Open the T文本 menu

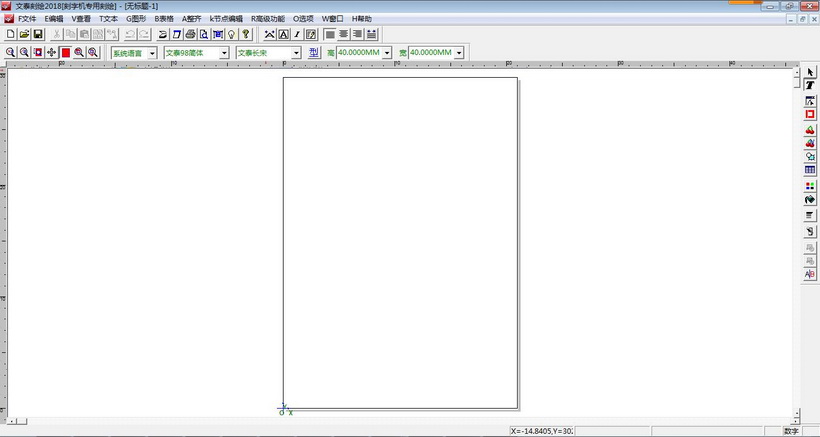coord(108,19)
